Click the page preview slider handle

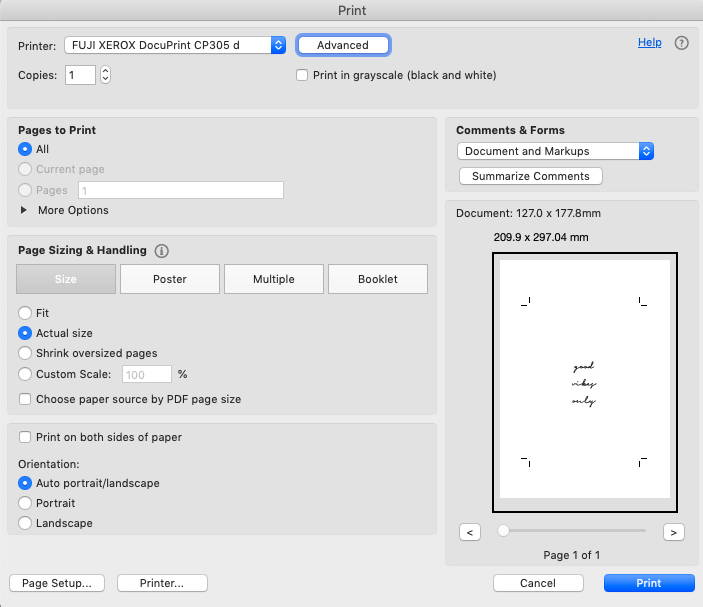point(503,531)
